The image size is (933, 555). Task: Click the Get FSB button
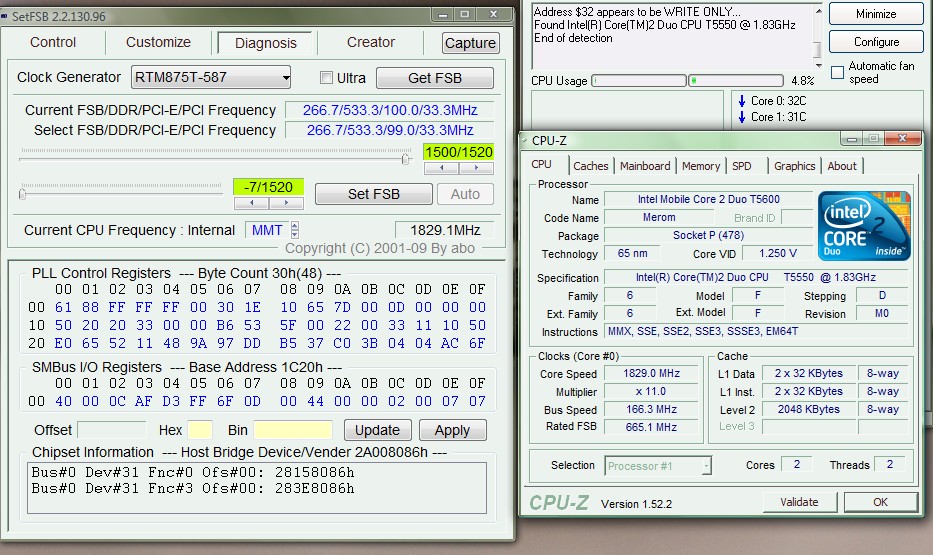[434, 78]
